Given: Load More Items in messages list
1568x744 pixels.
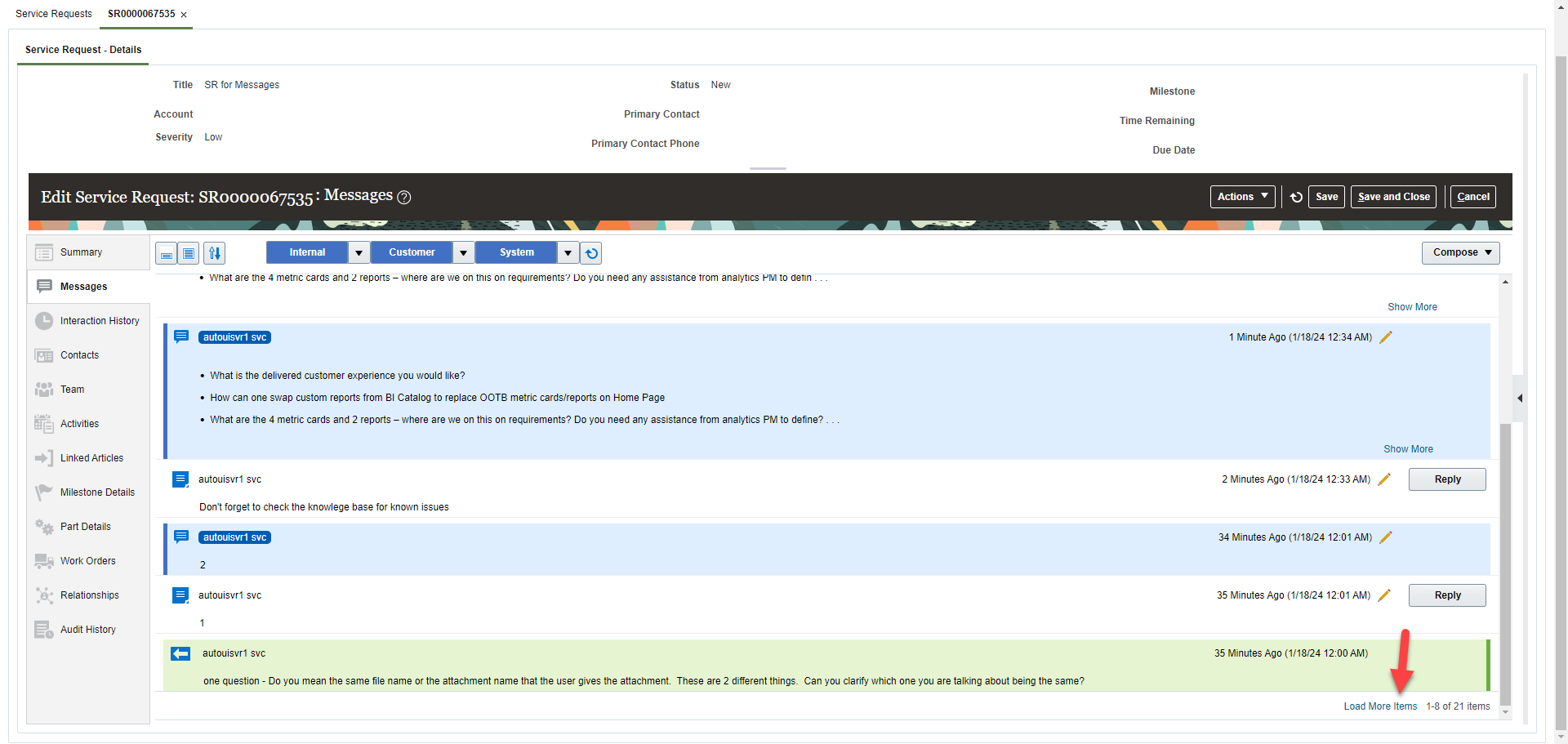Looking at the screenshot, I should tap(1380, 706).
